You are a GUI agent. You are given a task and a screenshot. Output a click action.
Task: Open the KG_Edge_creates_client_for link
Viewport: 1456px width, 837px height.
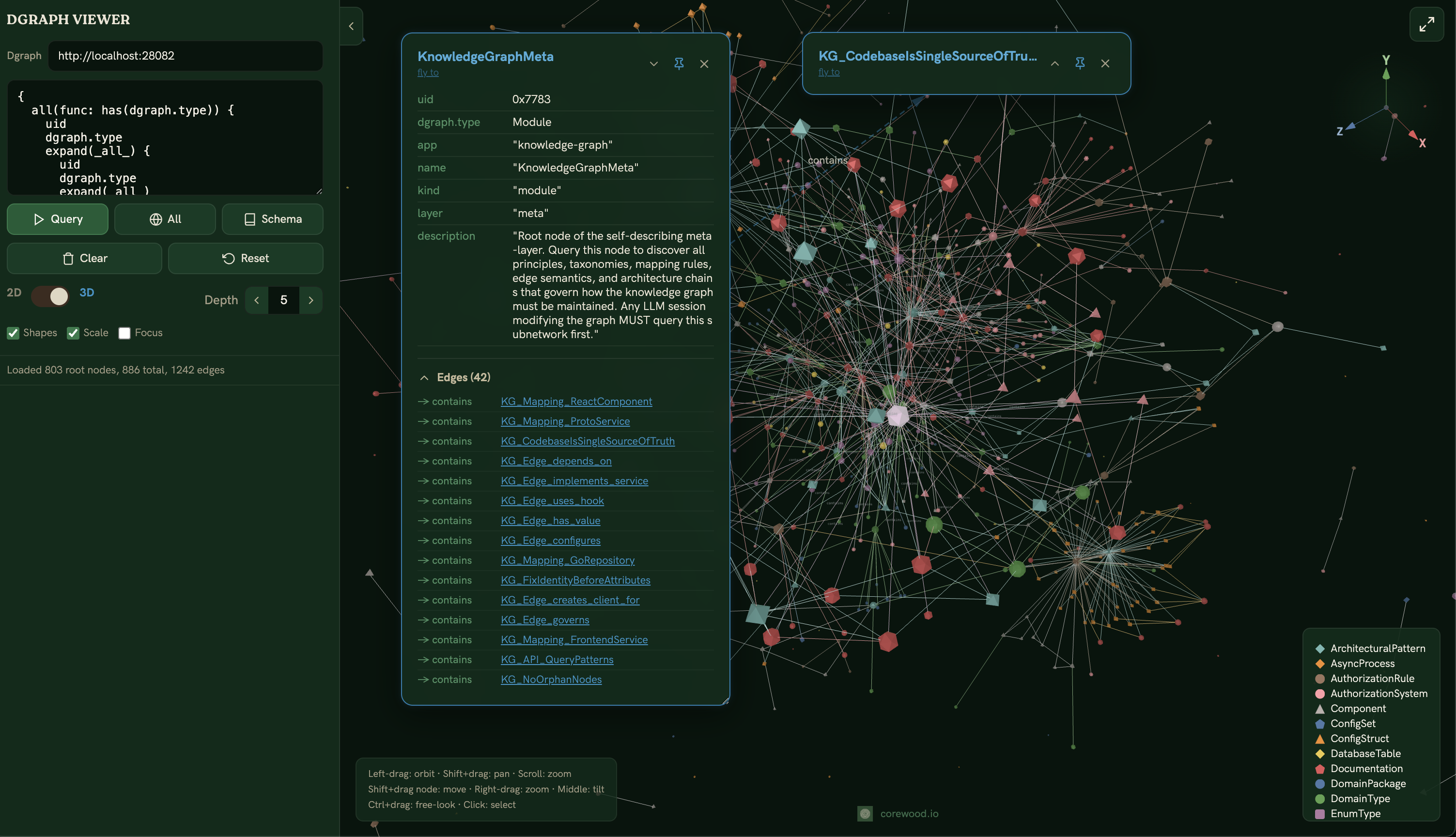(x=570, y=600)
